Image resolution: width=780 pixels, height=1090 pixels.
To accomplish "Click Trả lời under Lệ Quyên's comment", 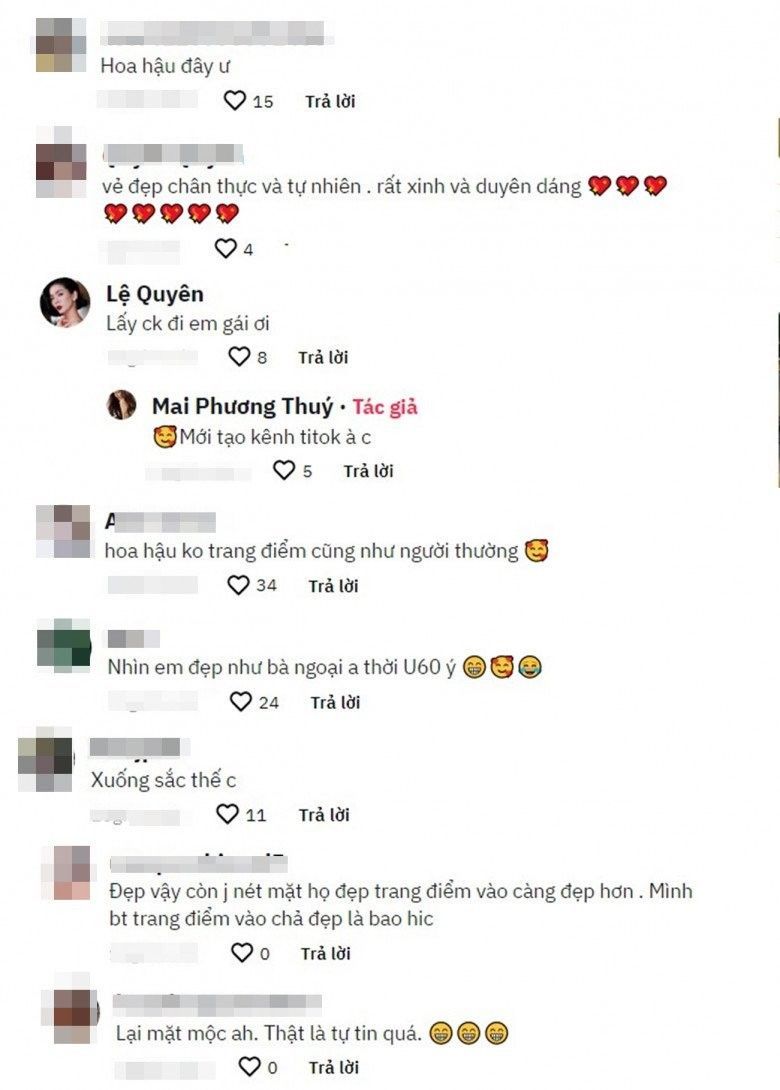I will tap(323, 357).
